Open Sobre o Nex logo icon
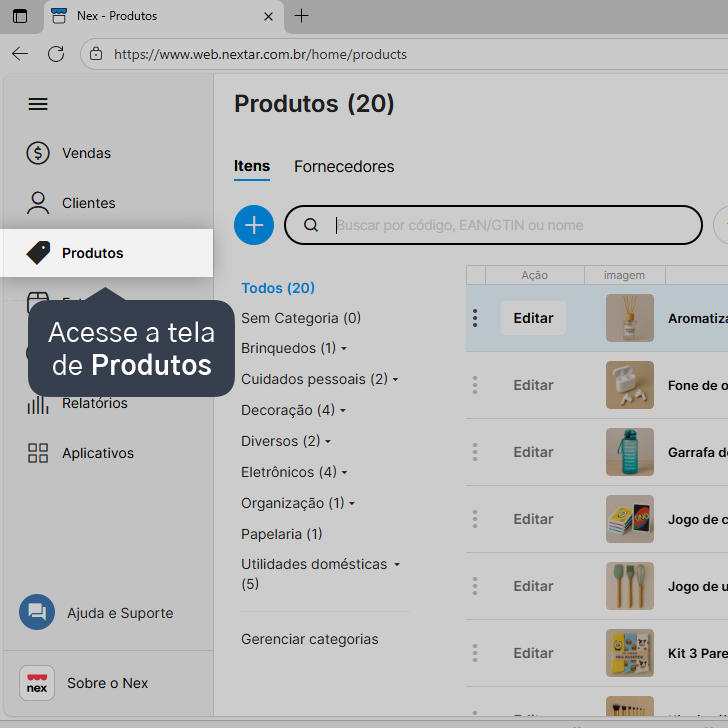This screenshot has width=728, height=728. pos(37,683)
